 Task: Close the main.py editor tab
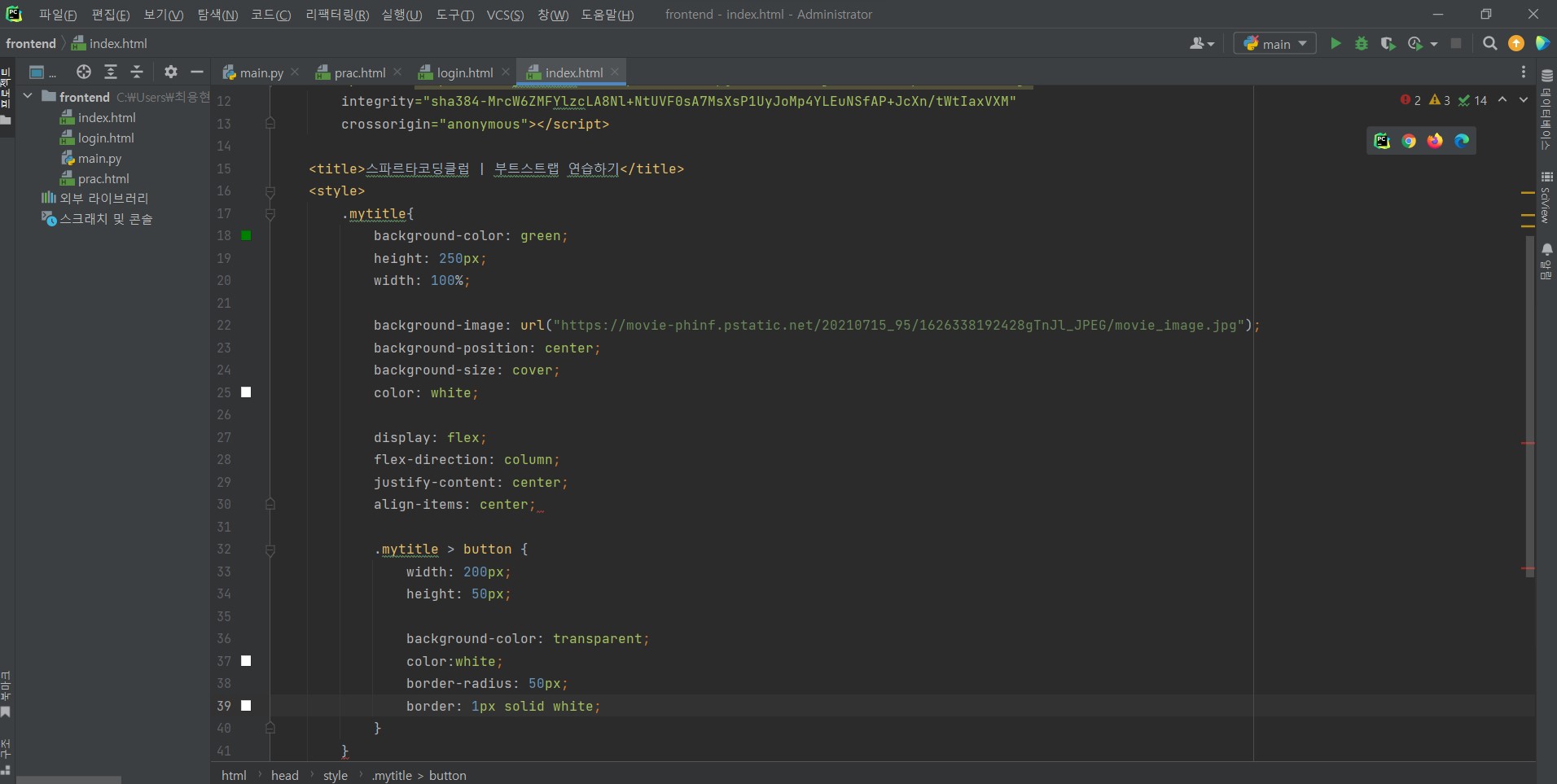[x=295, y=72]
